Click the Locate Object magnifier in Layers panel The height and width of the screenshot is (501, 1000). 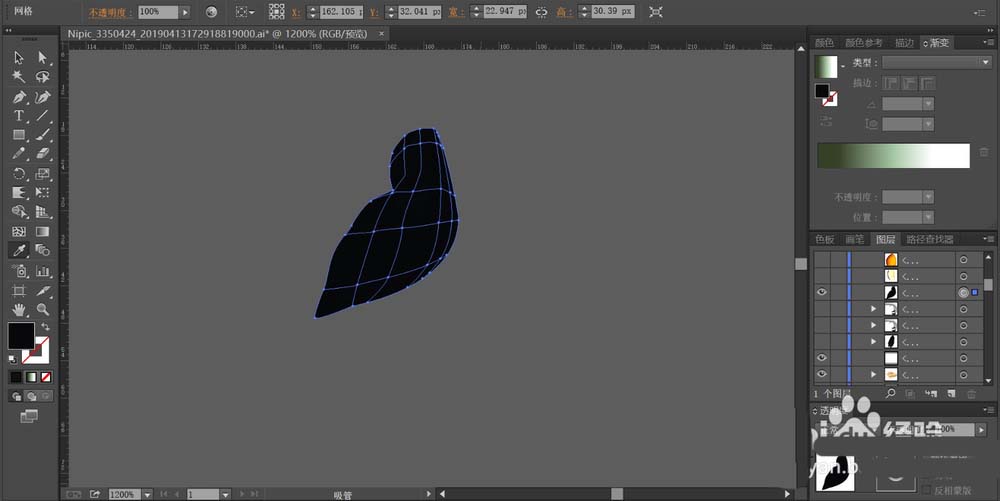pyautogui.click(x=890, y=394)
